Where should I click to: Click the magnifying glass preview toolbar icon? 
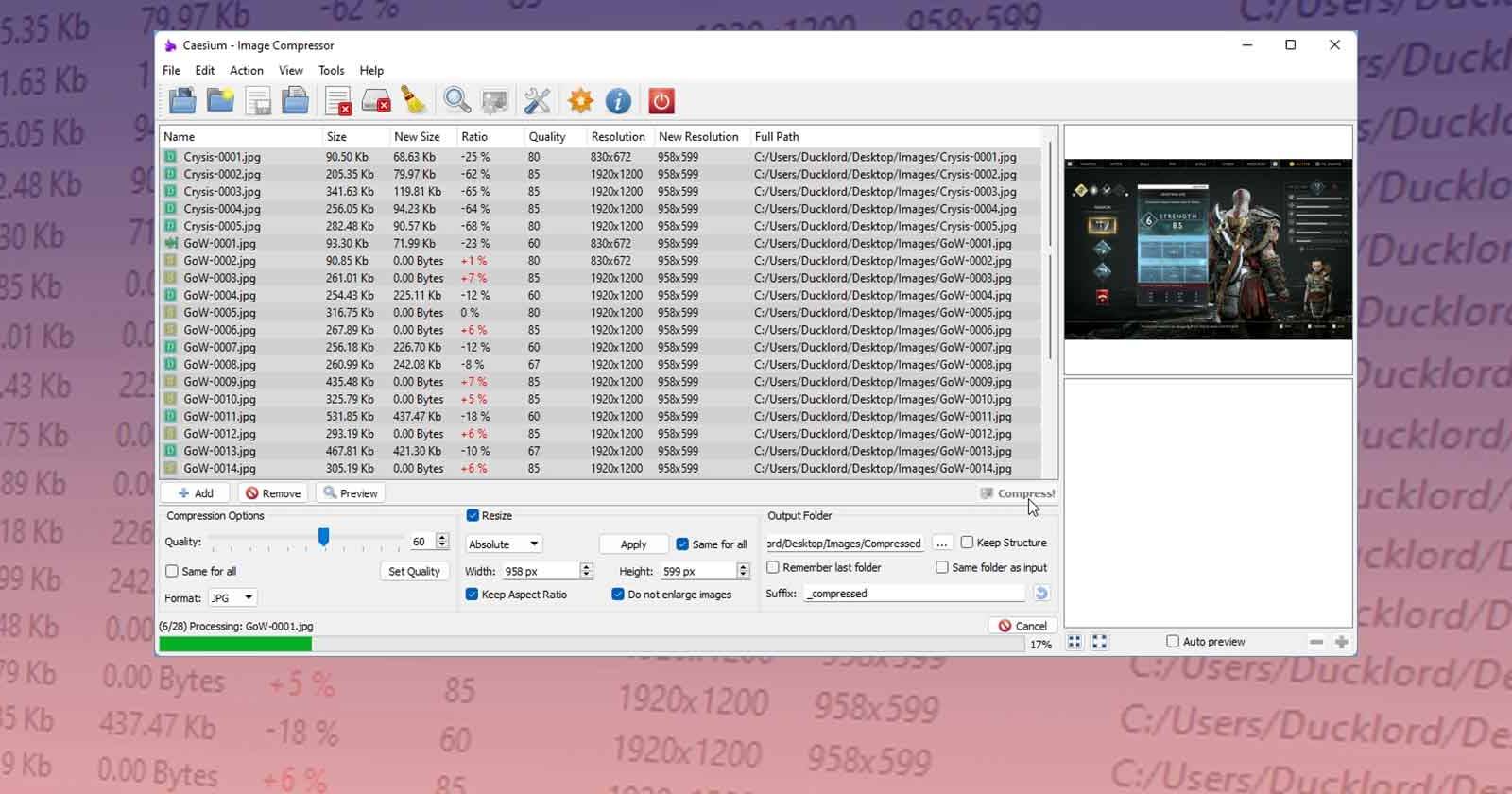pos(457,100)
